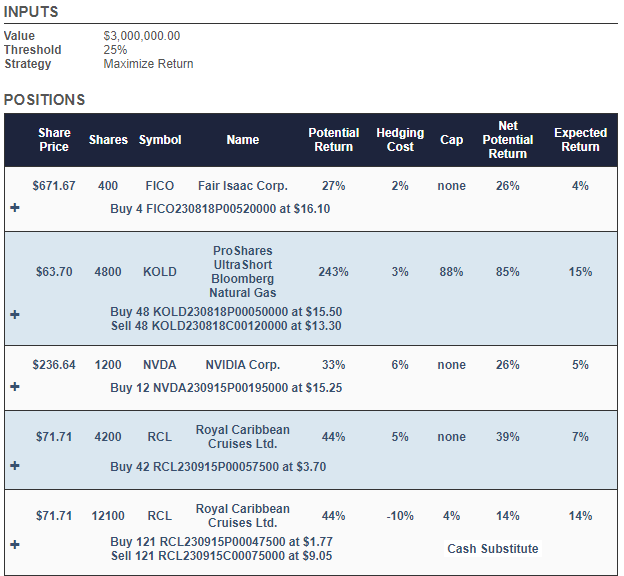Expand the 12100-share RCL row plus icon
This screenshot has width=624, height=576.
[15, 545]
